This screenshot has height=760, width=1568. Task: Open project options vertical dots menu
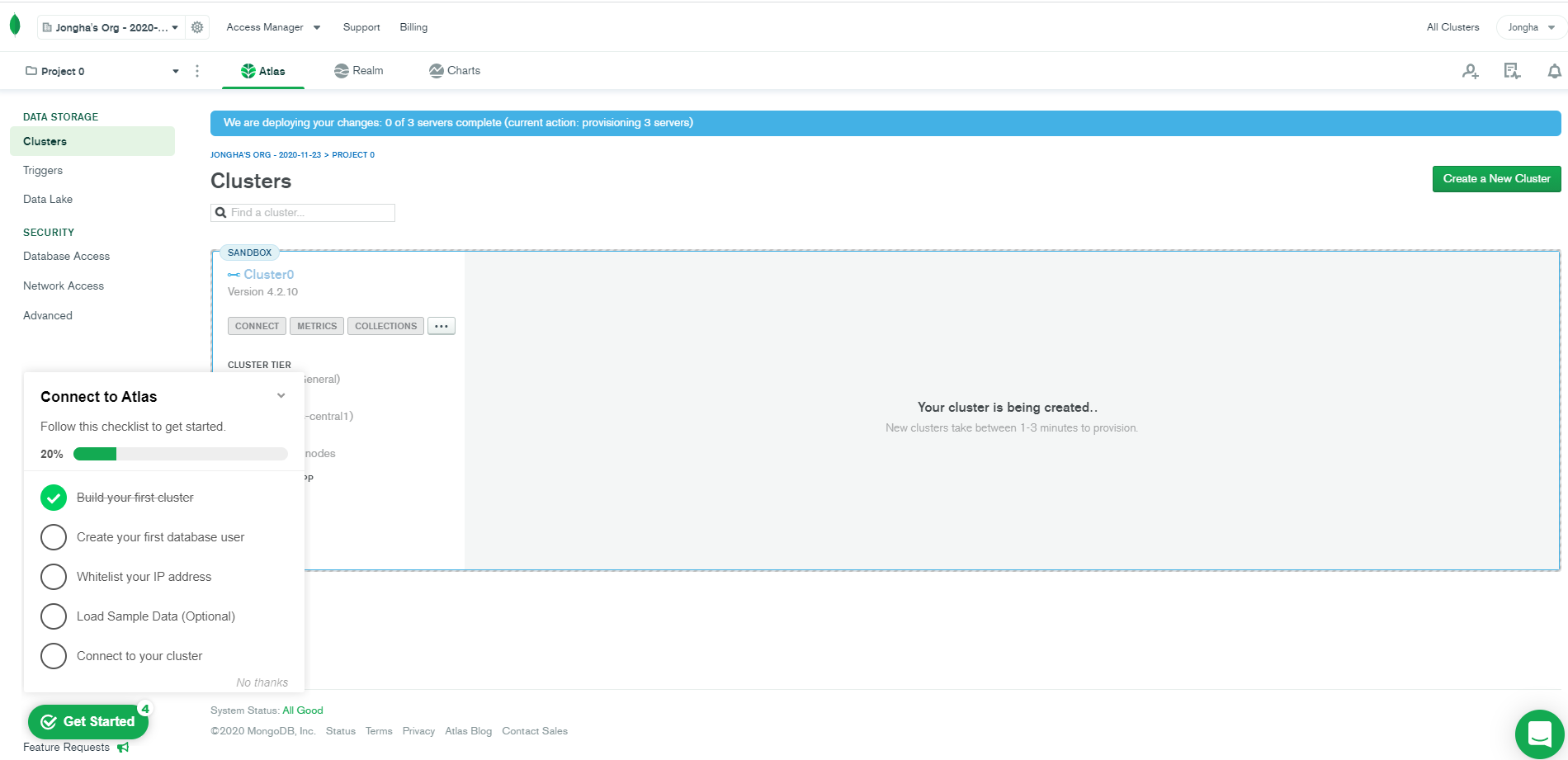pyautogui.click(x=197, y=71)
